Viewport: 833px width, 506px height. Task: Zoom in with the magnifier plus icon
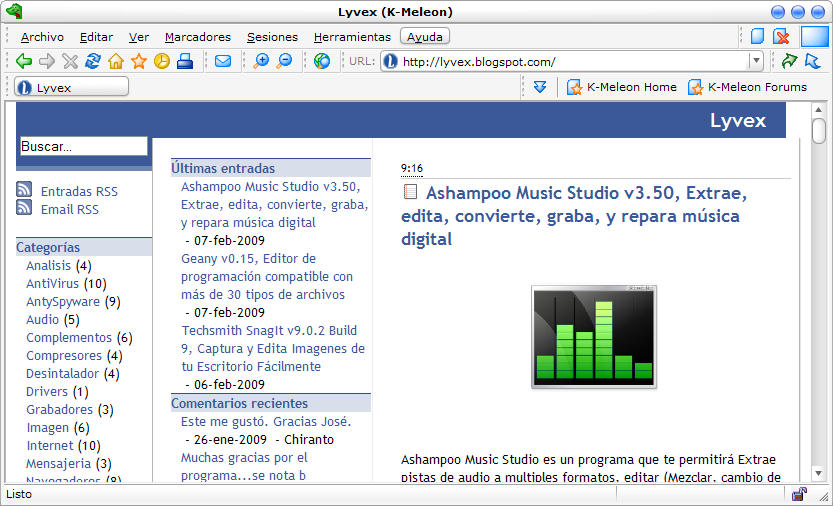point(262,61)
